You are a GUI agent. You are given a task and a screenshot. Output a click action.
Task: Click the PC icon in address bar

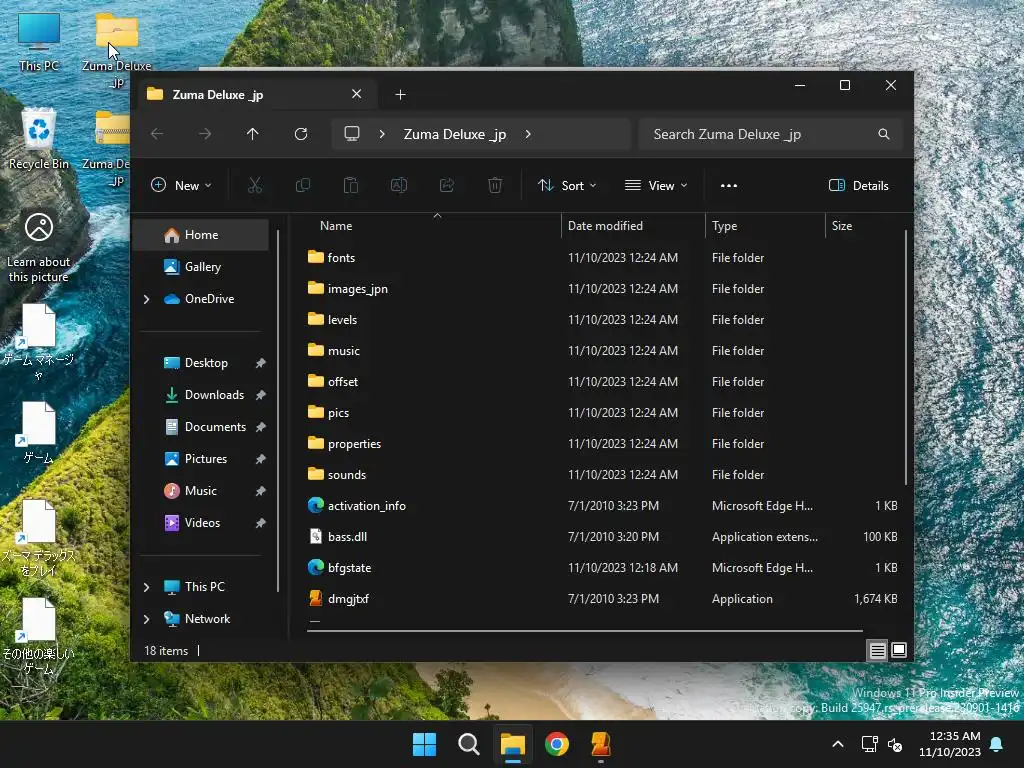coord(352,134)
